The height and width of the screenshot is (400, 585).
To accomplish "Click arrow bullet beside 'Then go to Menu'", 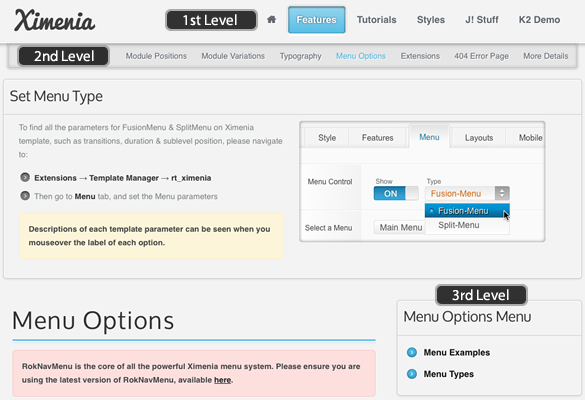I will tap(25, 196).
